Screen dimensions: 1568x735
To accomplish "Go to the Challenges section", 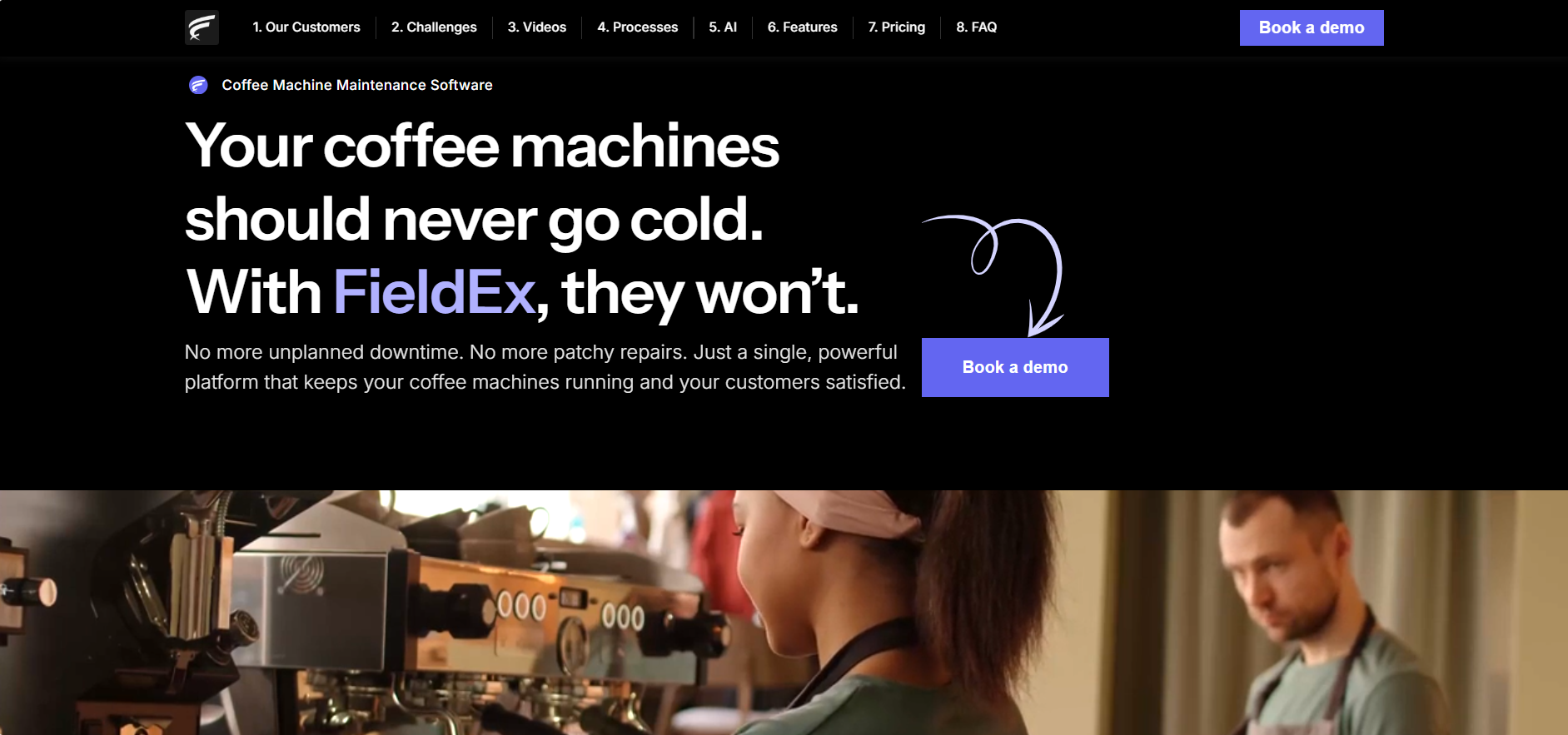I will 434,27.
